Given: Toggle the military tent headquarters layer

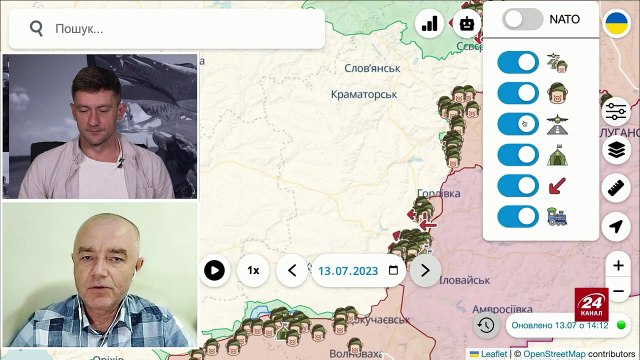Looking at the screenshot, I should tap(518, 155).
